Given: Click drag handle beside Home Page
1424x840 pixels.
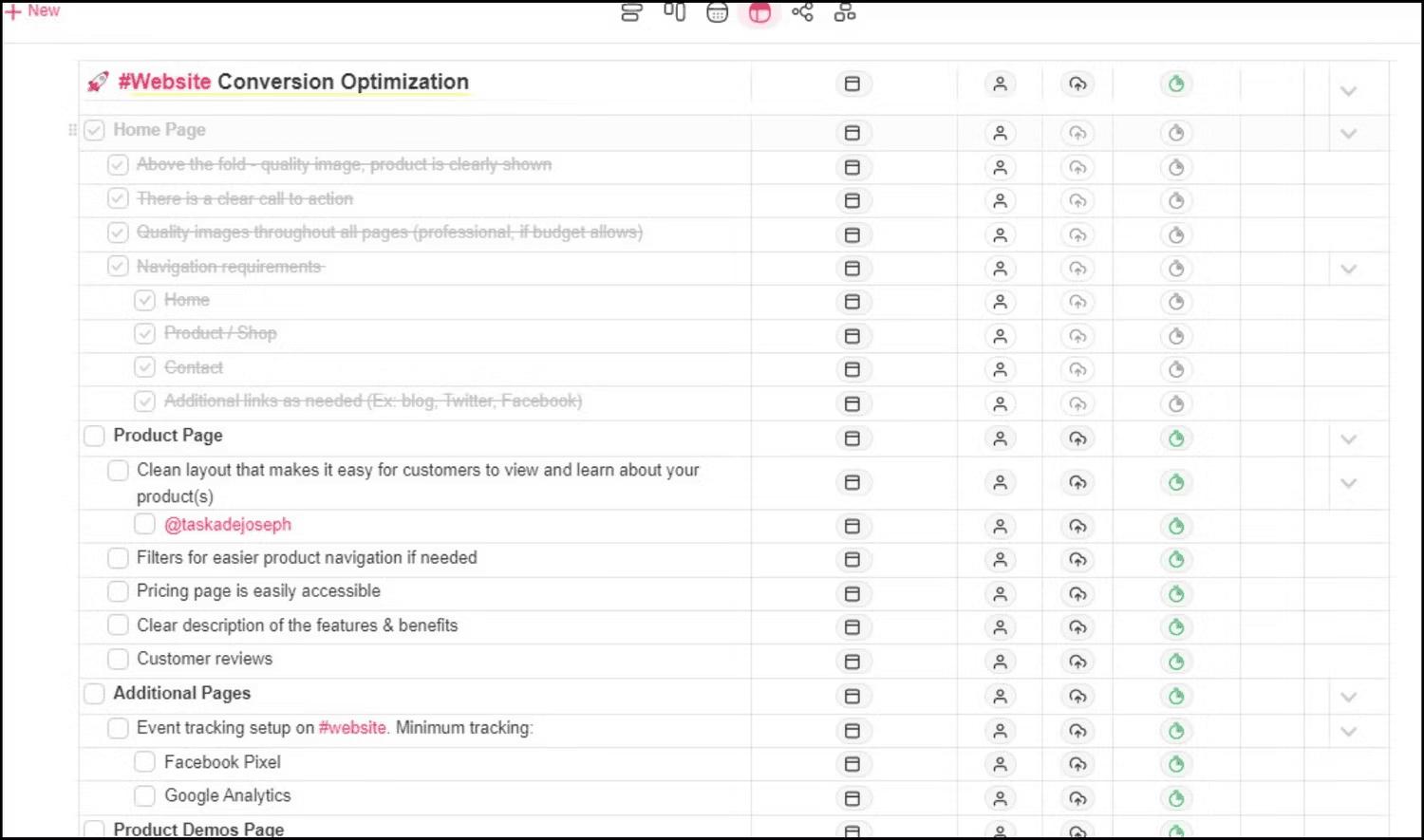Looking at the screenshot, I should [x=72, y=130].
